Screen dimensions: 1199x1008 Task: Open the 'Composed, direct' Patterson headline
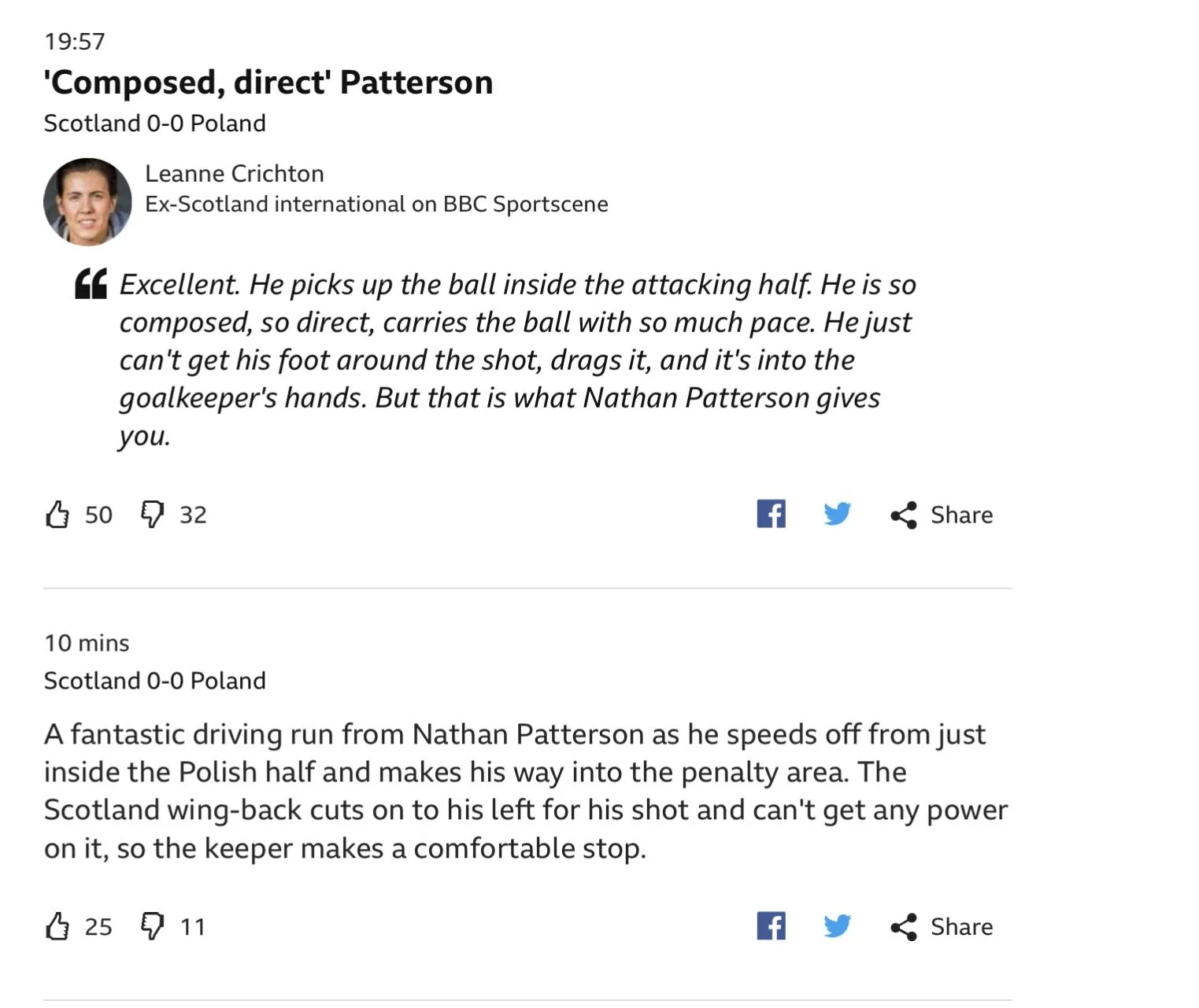268,83
